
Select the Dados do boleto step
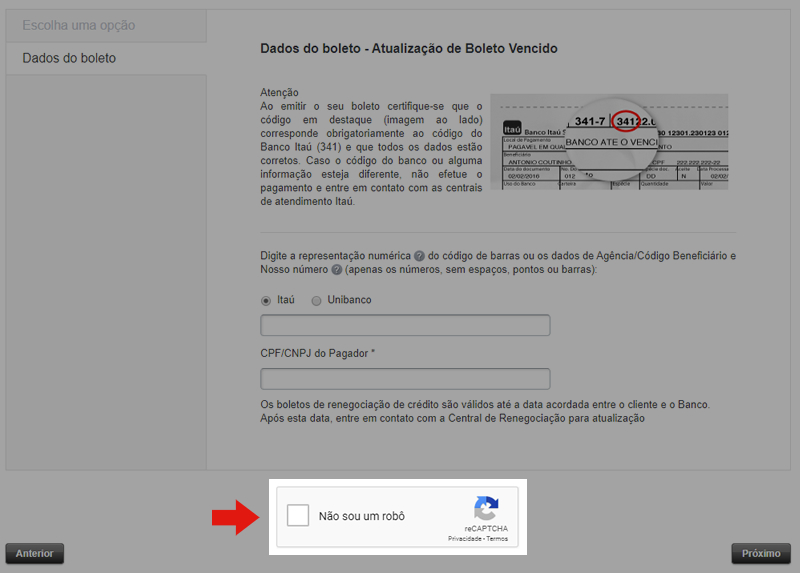click(x=106, y=58)
